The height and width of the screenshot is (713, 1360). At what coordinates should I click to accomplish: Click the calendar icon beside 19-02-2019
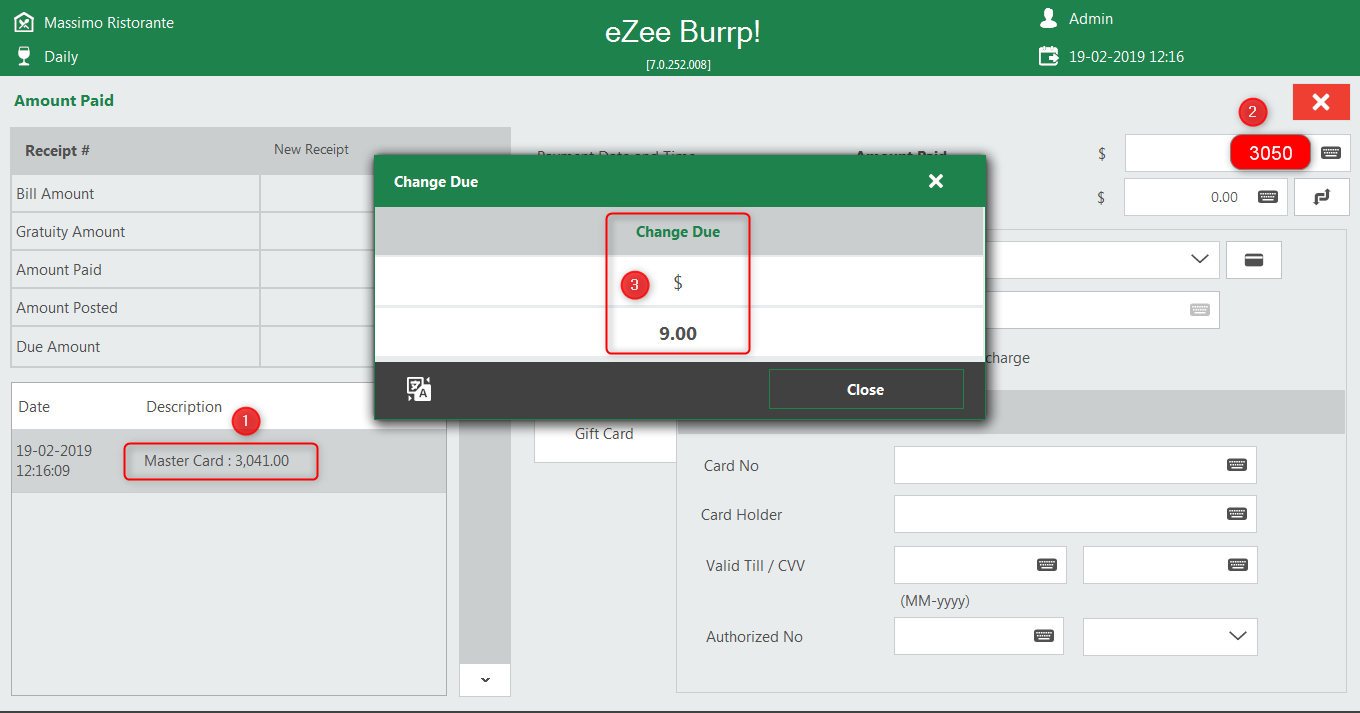point(1049,56)
